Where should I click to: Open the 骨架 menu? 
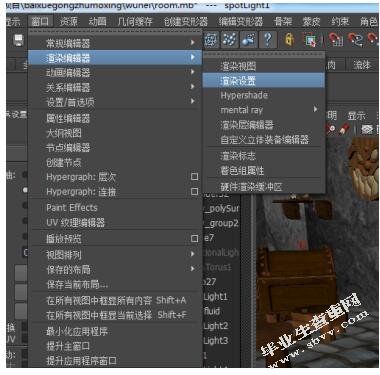click(283, 22)
